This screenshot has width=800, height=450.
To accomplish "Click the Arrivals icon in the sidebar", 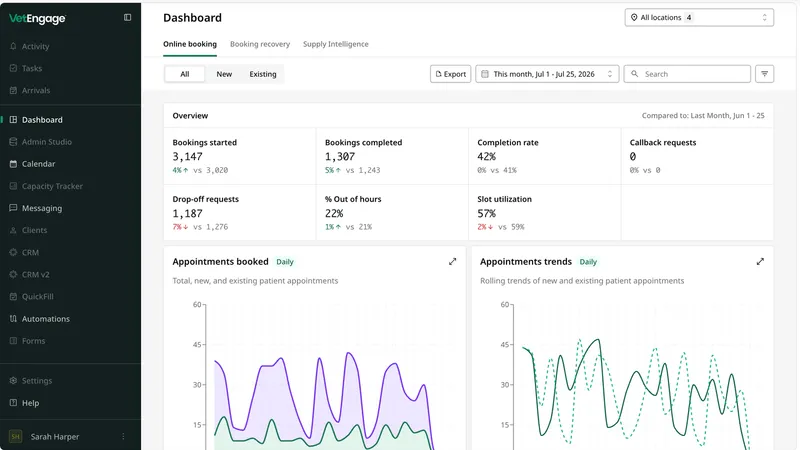I will pos(13,90).
